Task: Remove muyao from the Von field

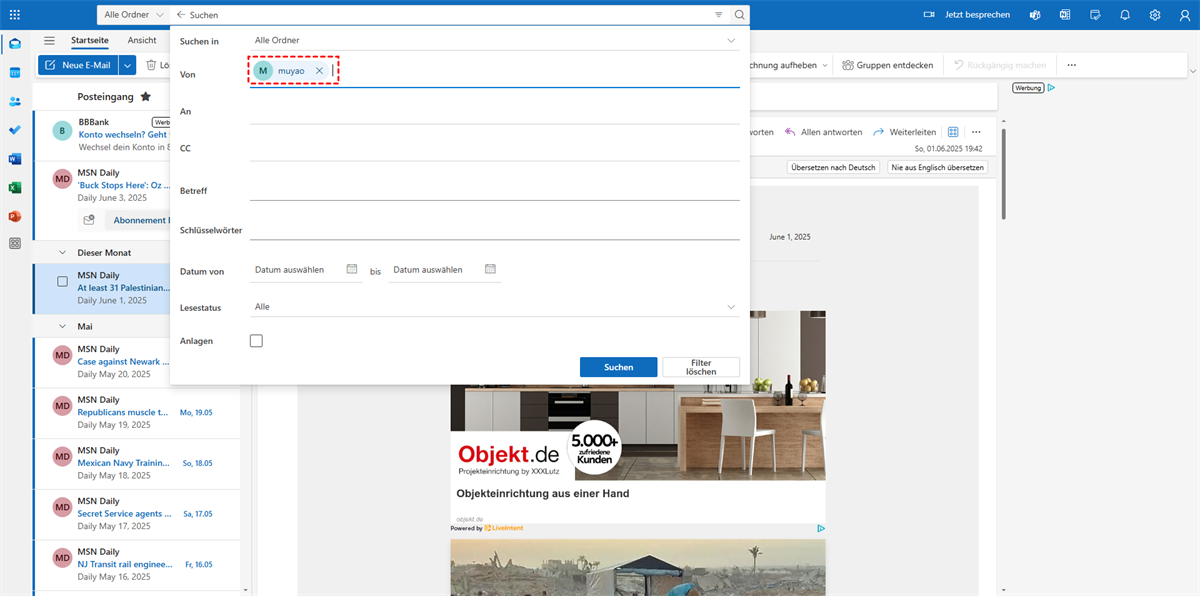Action: coord(319,71)
